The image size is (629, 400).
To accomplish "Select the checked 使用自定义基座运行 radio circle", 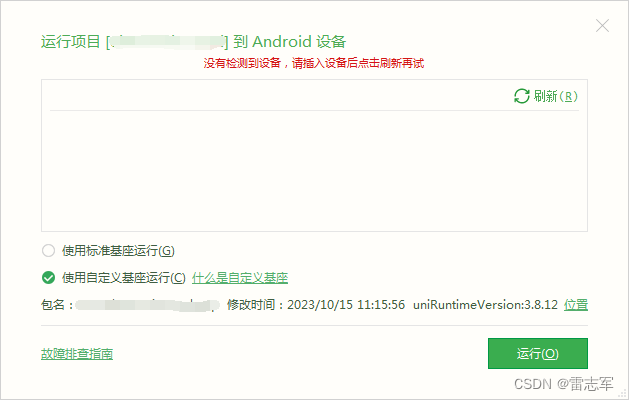I will point(48,278).
